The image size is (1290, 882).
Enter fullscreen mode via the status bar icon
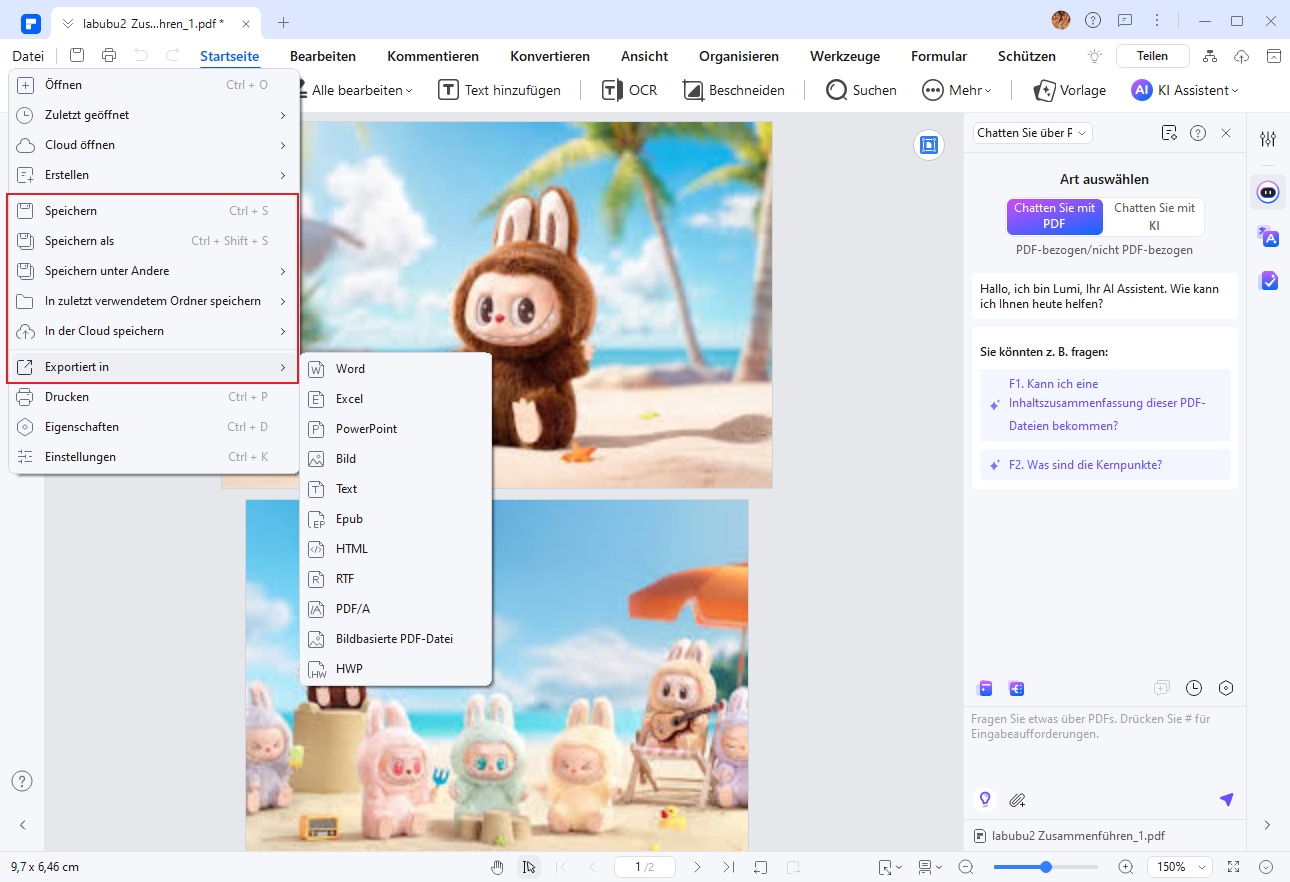[x=1233, y=867]
